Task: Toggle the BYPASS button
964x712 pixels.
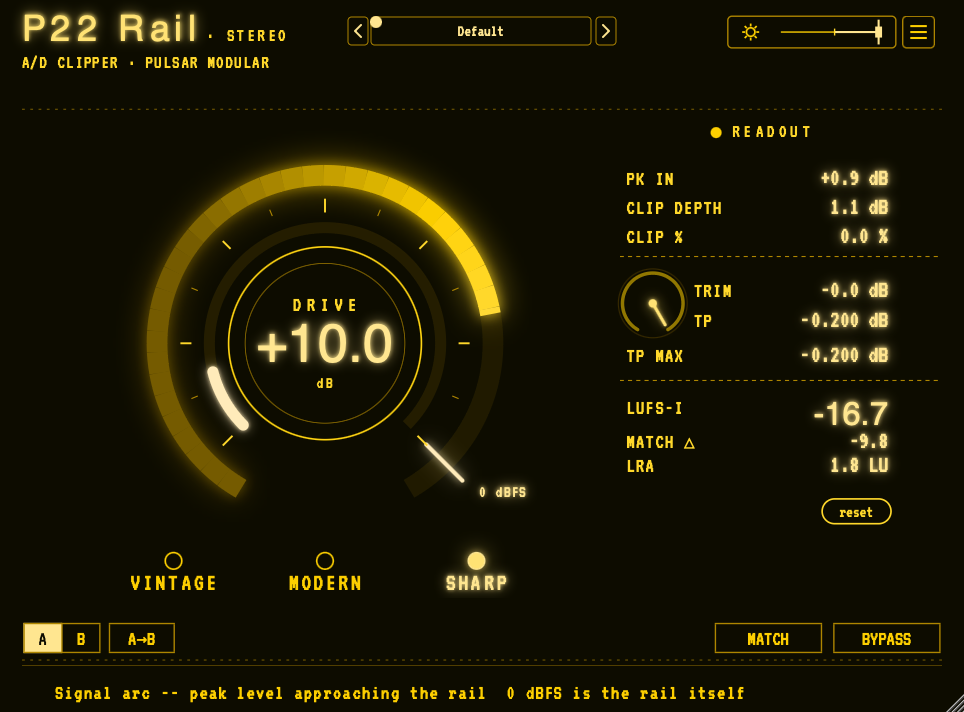Action: click(x=886, y=638)
